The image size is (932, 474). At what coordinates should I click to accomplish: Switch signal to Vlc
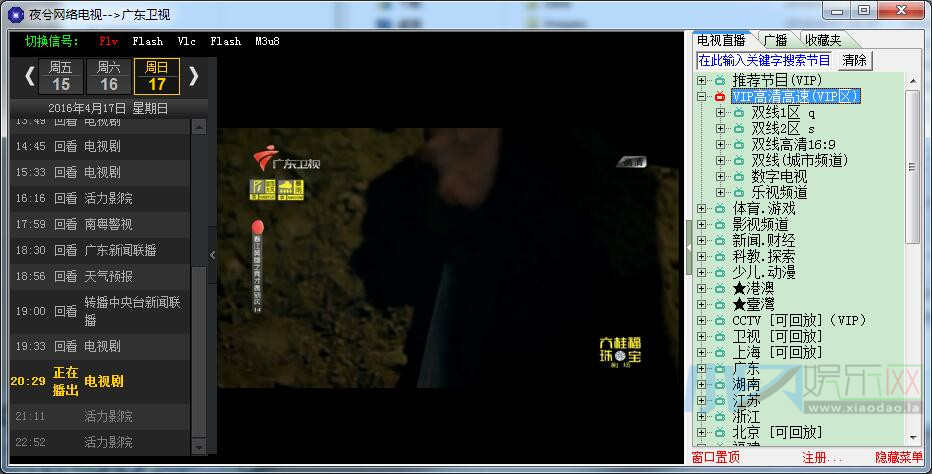point(186,41)
